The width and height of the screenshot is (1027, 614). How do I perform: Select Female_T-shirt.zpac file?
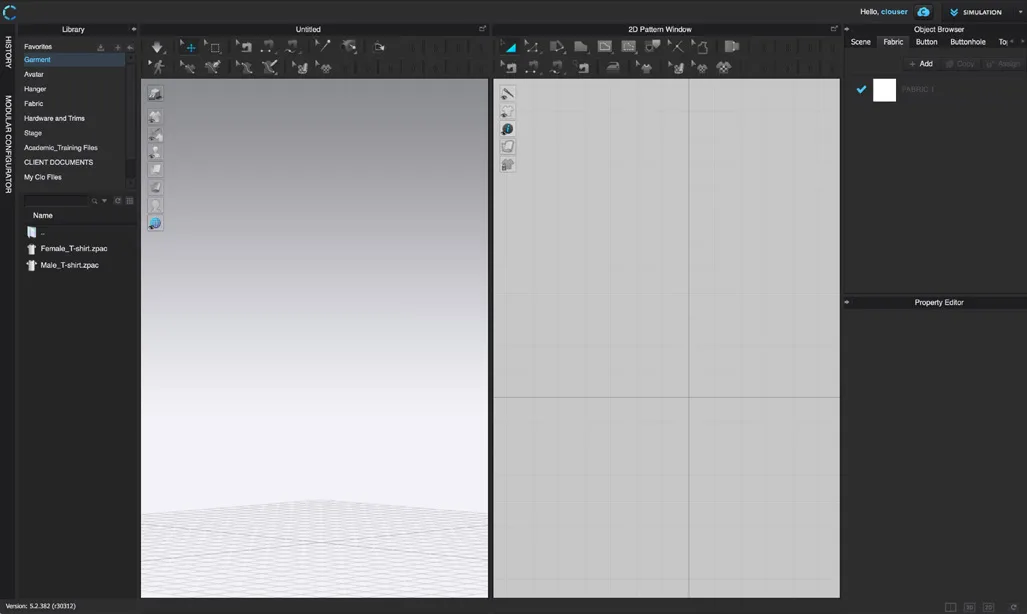coord(67,249)
